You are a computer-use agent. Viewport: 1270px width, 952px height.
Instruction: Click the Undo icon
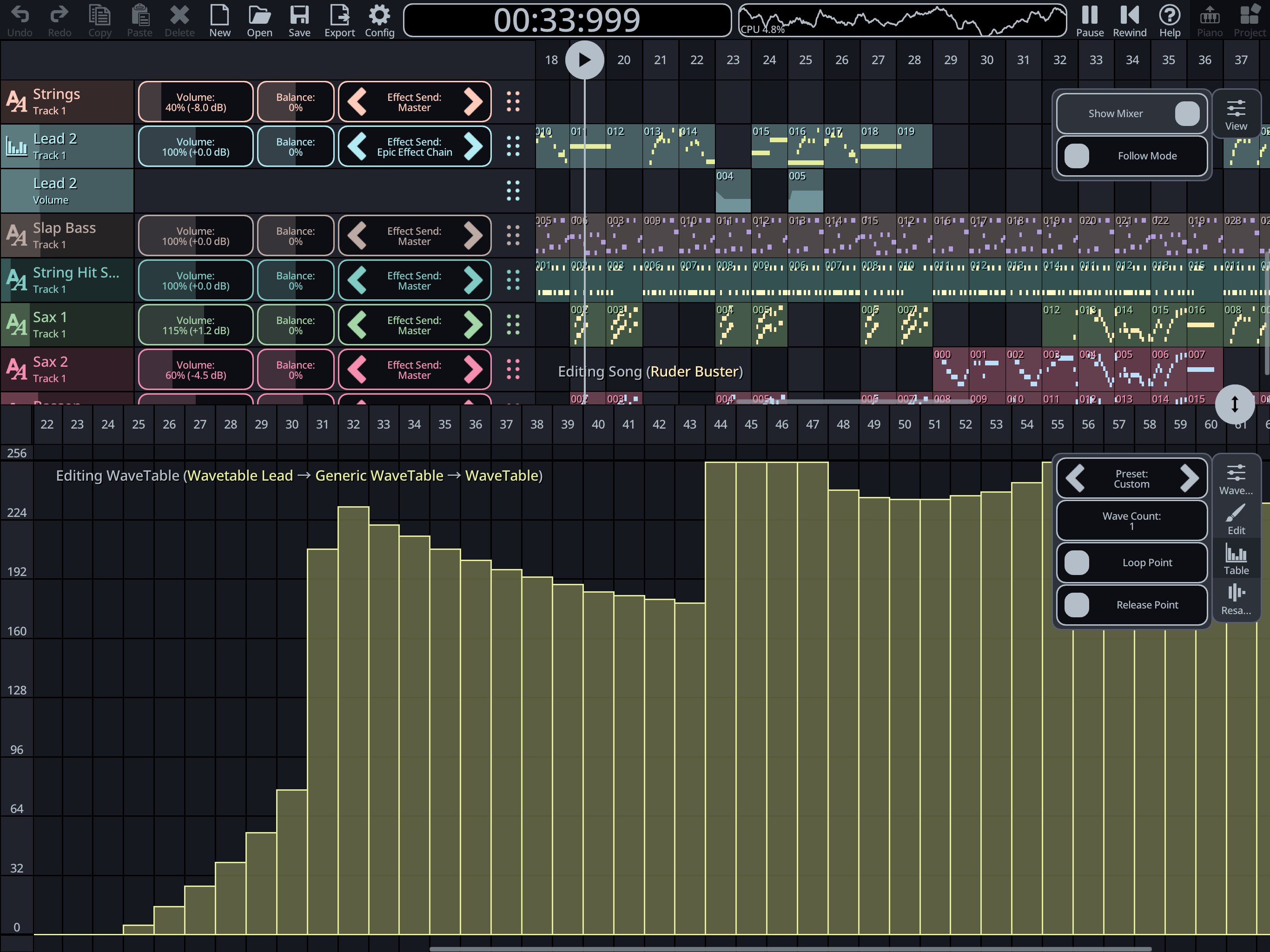(20, 20)
